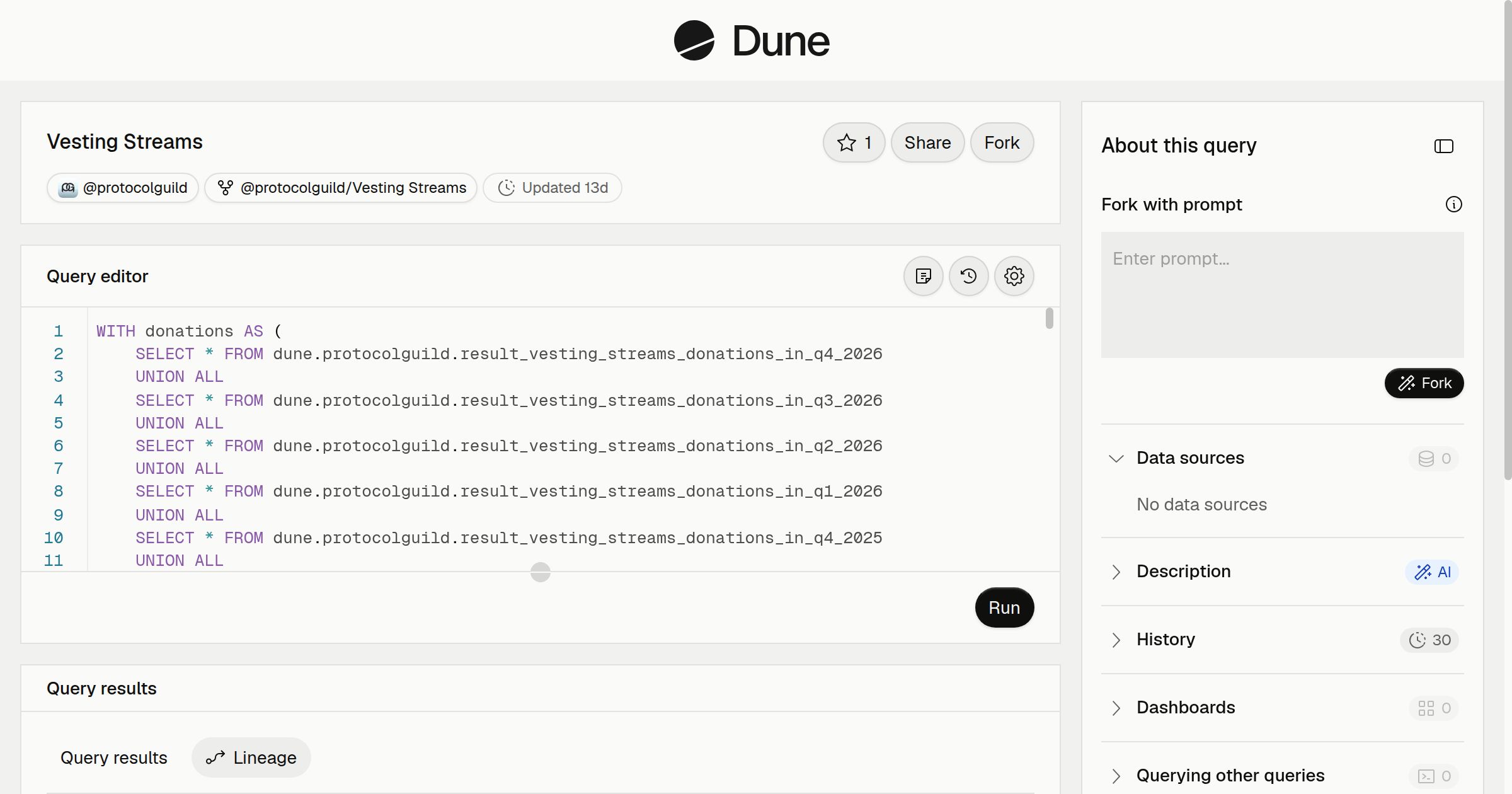Viewport: 1512px width, 794px height.
Task: Click the black Fork button under the prompt
Action: click(x=1424, y=383)
